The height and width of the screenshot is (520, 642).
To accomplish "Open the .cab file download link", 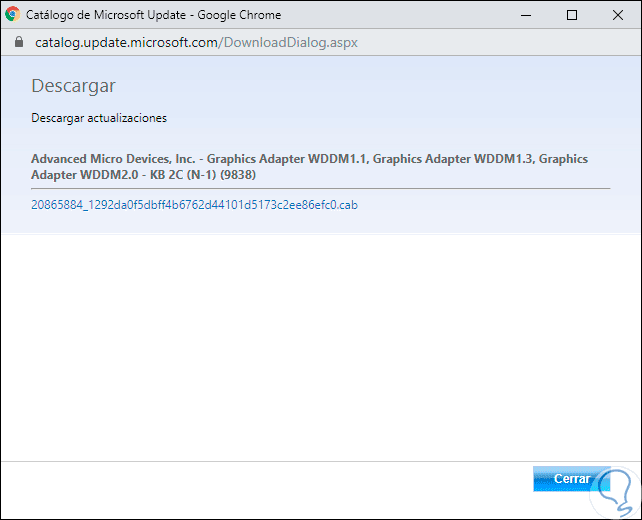I will tap(194, 205).
